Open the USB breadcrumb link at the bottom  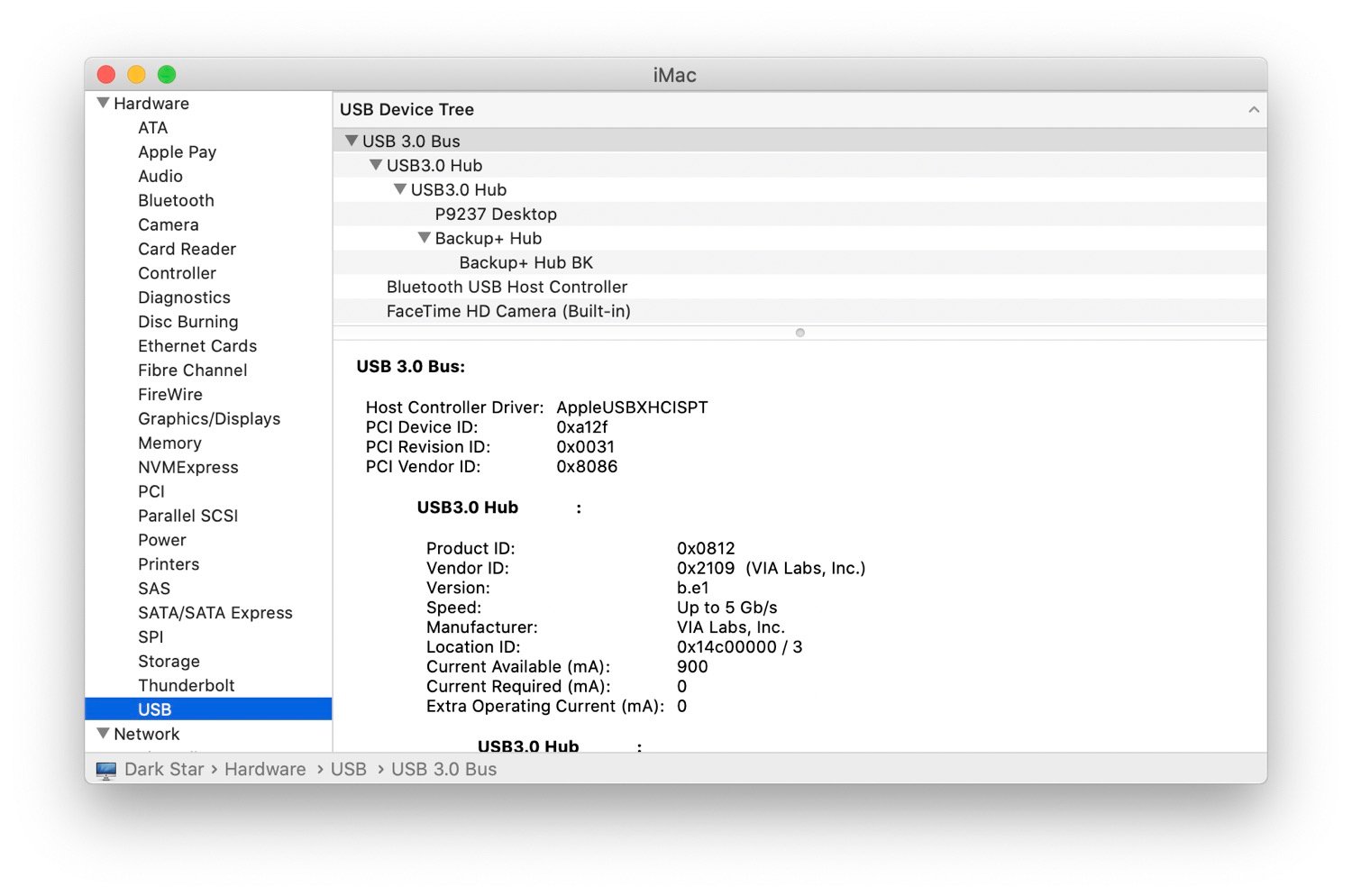349,769
